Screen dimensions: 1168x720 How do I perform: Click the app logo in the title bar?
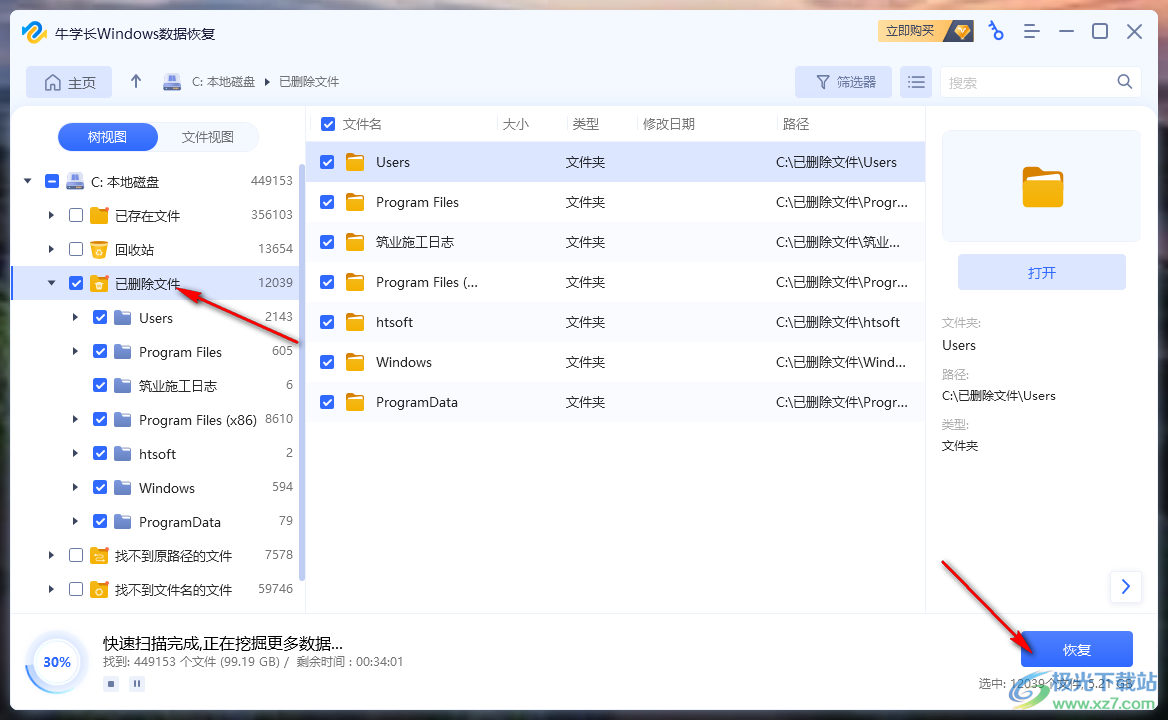pyautogui.click(x=34, y=33)
